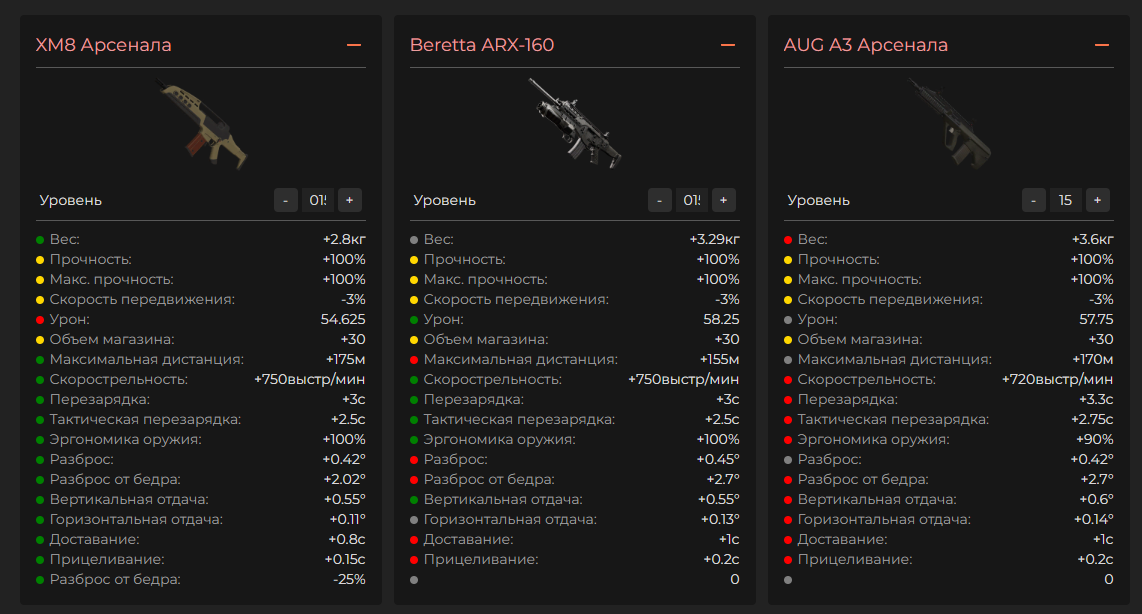Decrease level on AUG A3 Арсенала card
The width and height of the screenshot is (1142, 614).
tap(1033, 200)
